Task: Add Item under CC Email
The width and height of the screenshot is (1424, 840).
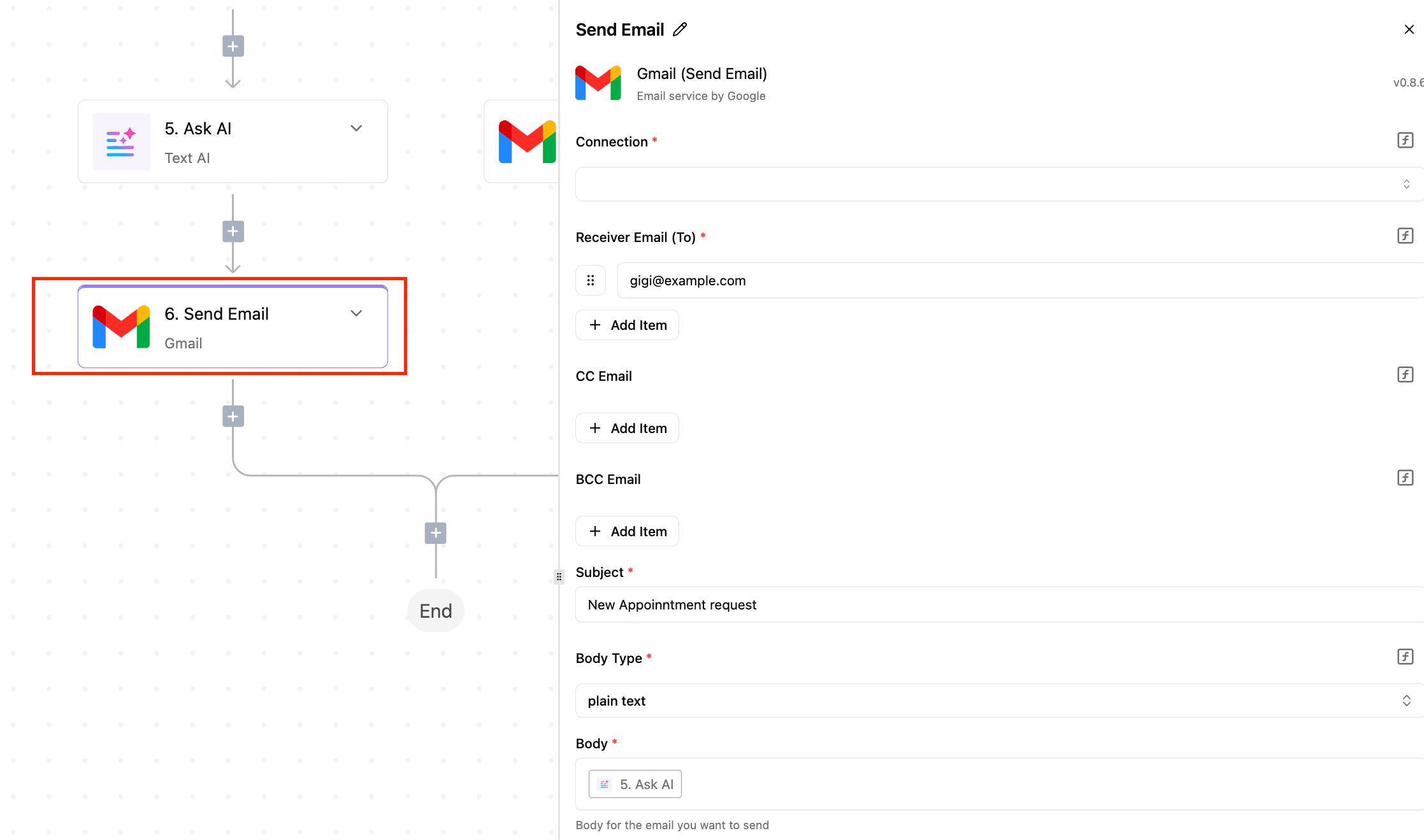Action: [627, 429]
